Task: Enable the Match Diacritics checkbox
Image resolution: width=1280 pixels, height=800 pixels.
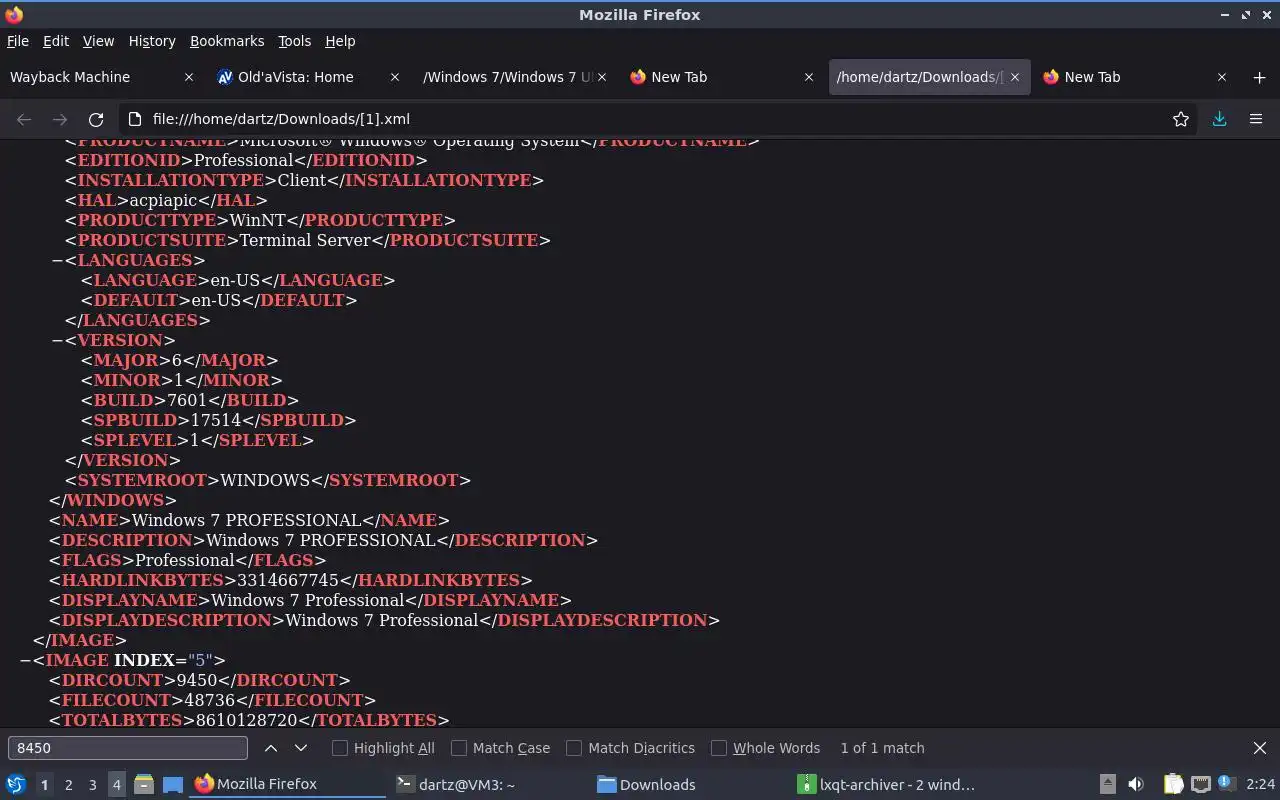Action: tap(574, 748)
